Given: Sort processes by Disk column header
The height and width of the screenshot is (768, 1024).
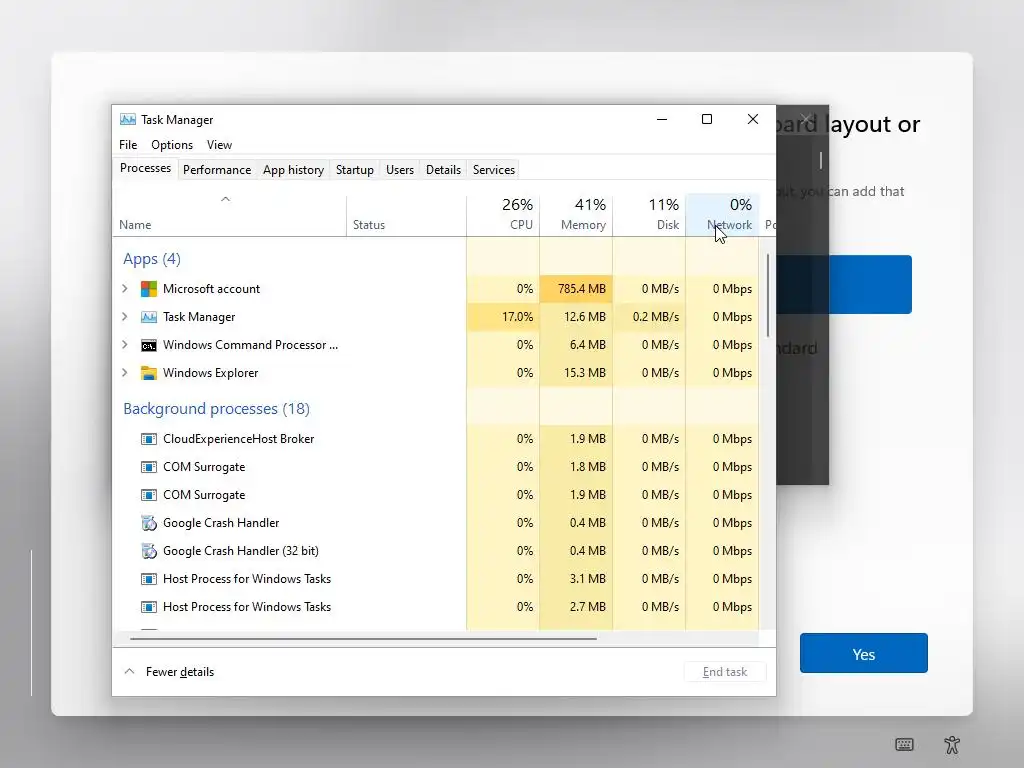Looking at the screenshot, I should [x=649, y=215].
